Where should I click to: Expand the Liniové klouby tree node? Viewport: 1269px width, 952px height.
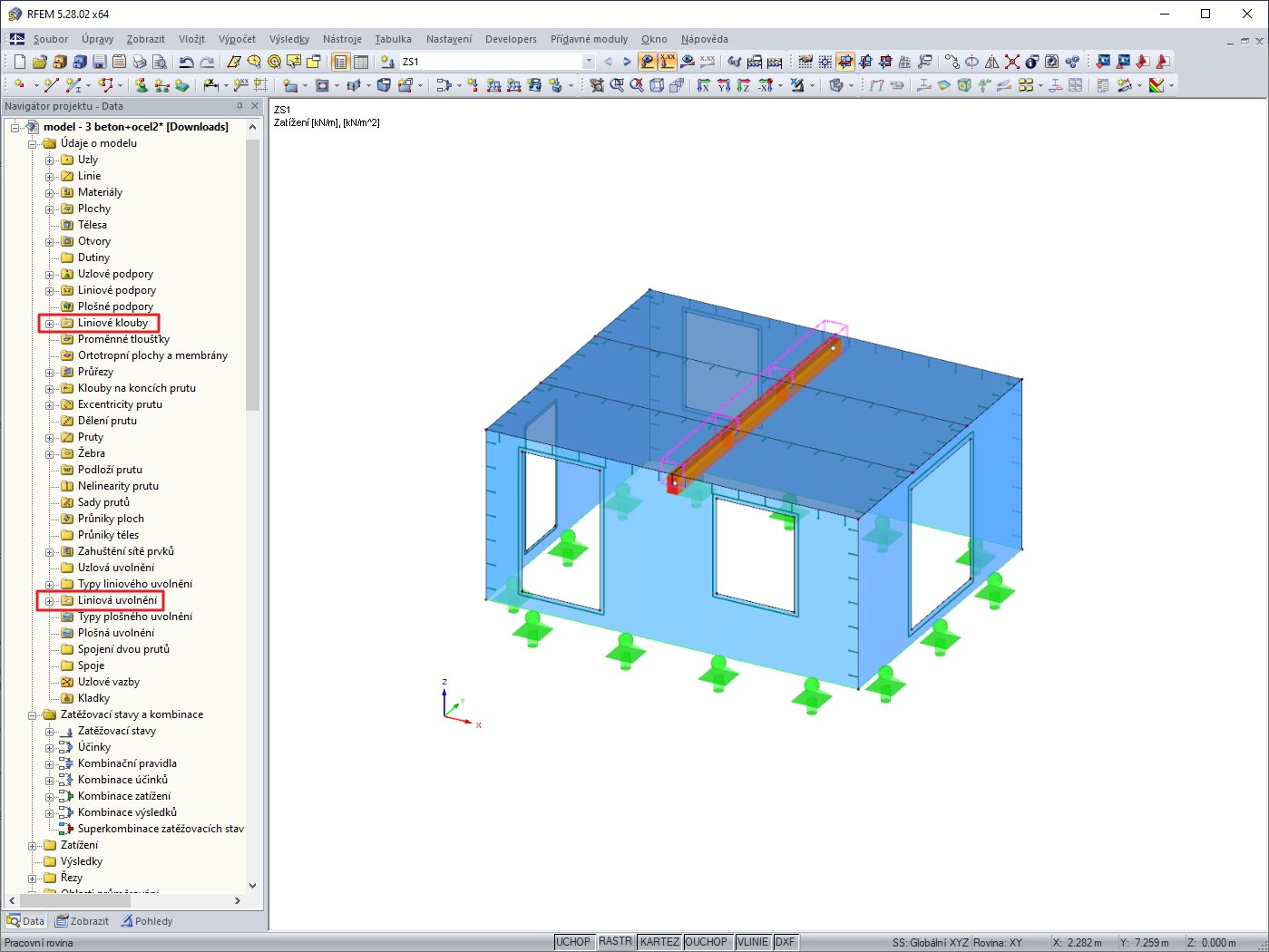point(50,324)
